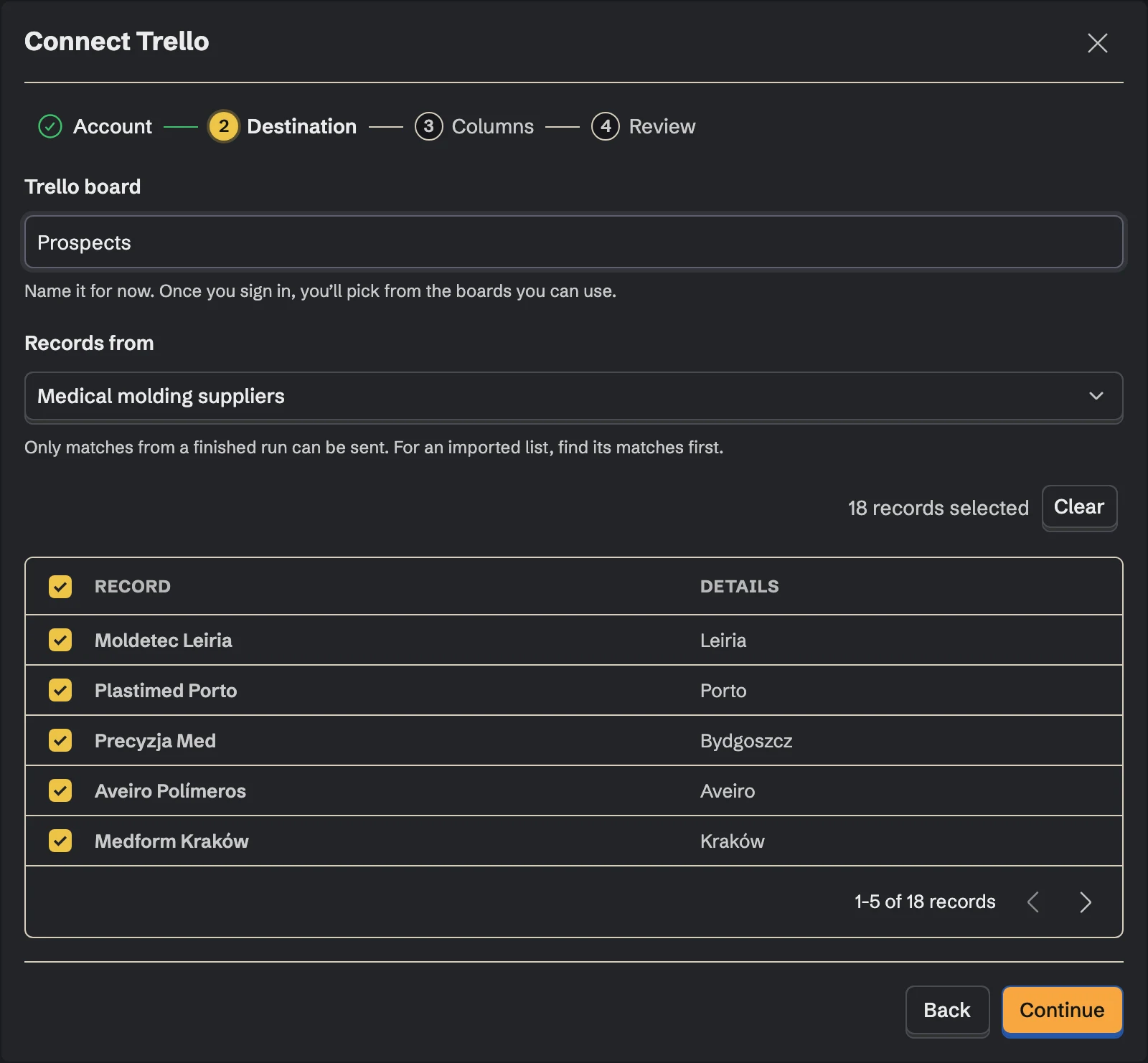Click the 18 records selected text

[x=938, y=508]
